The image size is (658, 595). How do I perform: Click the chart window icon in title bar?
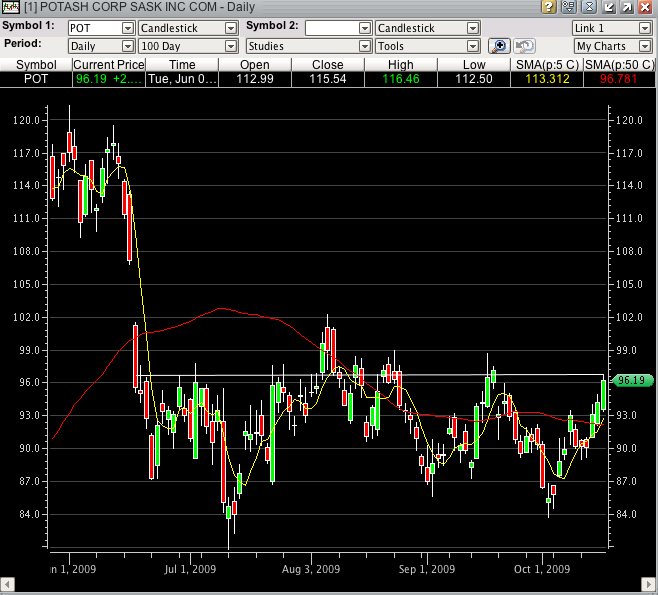pos(9,7)
